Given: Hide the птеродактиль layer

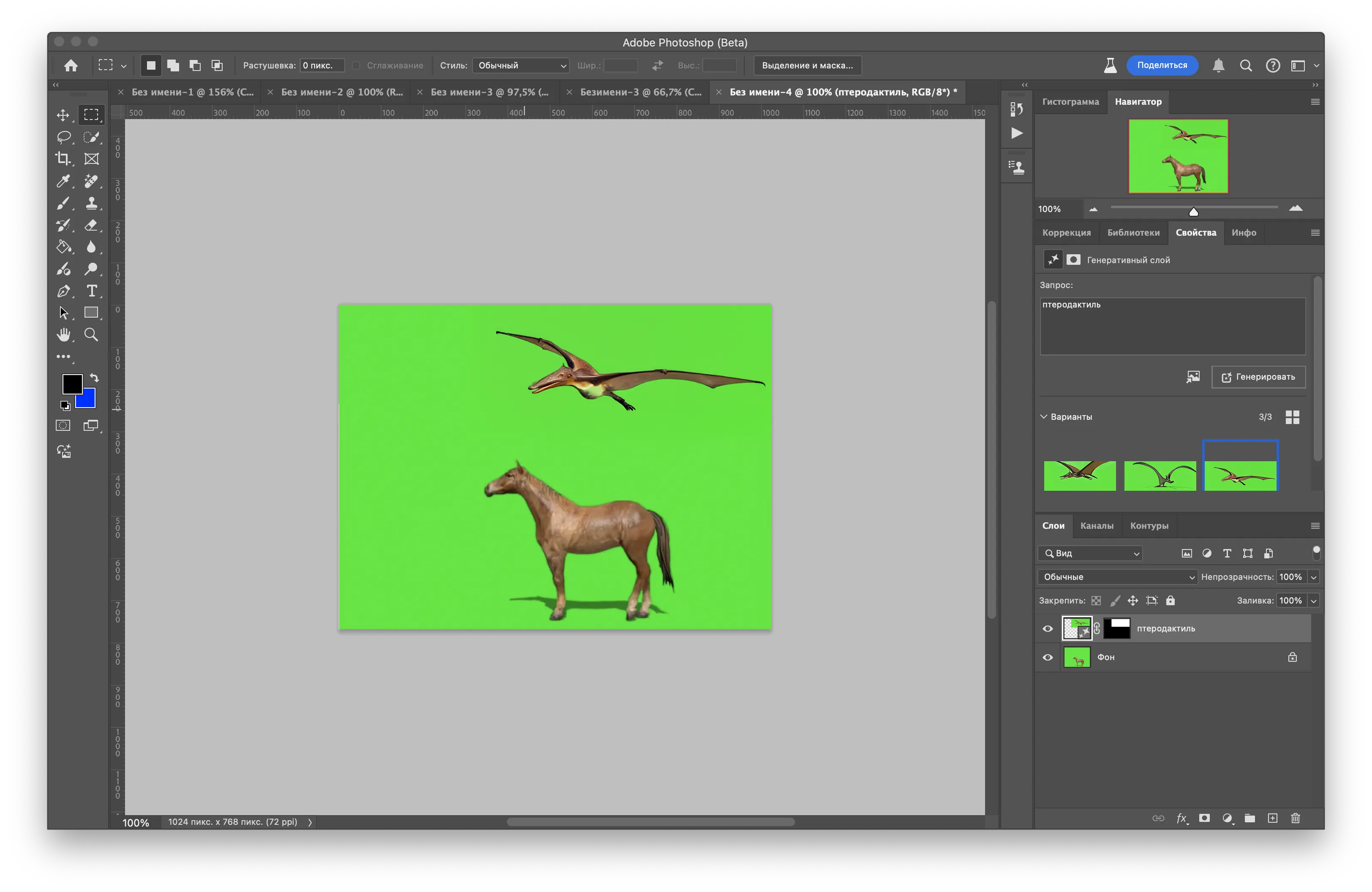Looking at the screenshot, I should click(x=1048, y=628).
